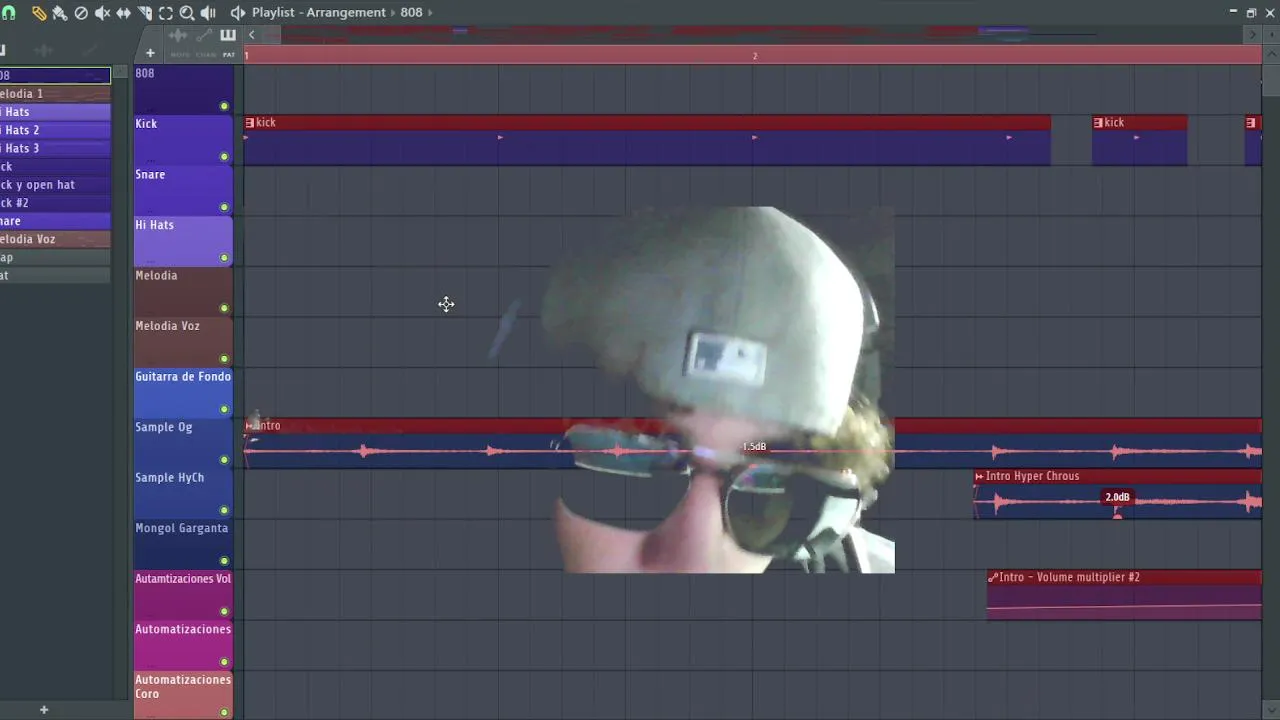Screen dimensions: 1280x720
Task: Open the Intro Hyper Chrous clip menu
Action: point(980,477)
